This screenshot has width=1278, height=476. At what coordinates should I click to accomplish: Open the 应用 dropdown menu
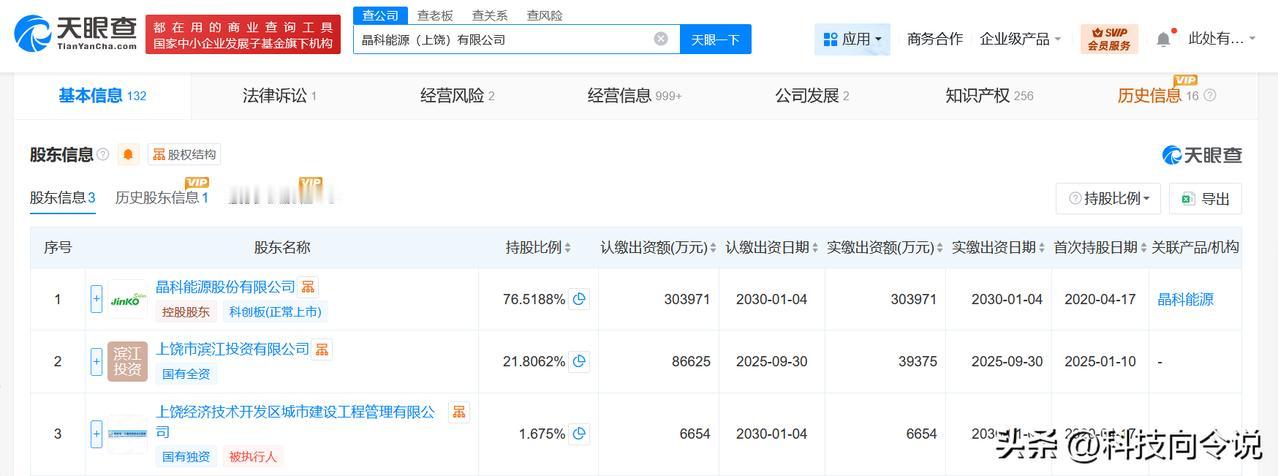coord(852,39)
